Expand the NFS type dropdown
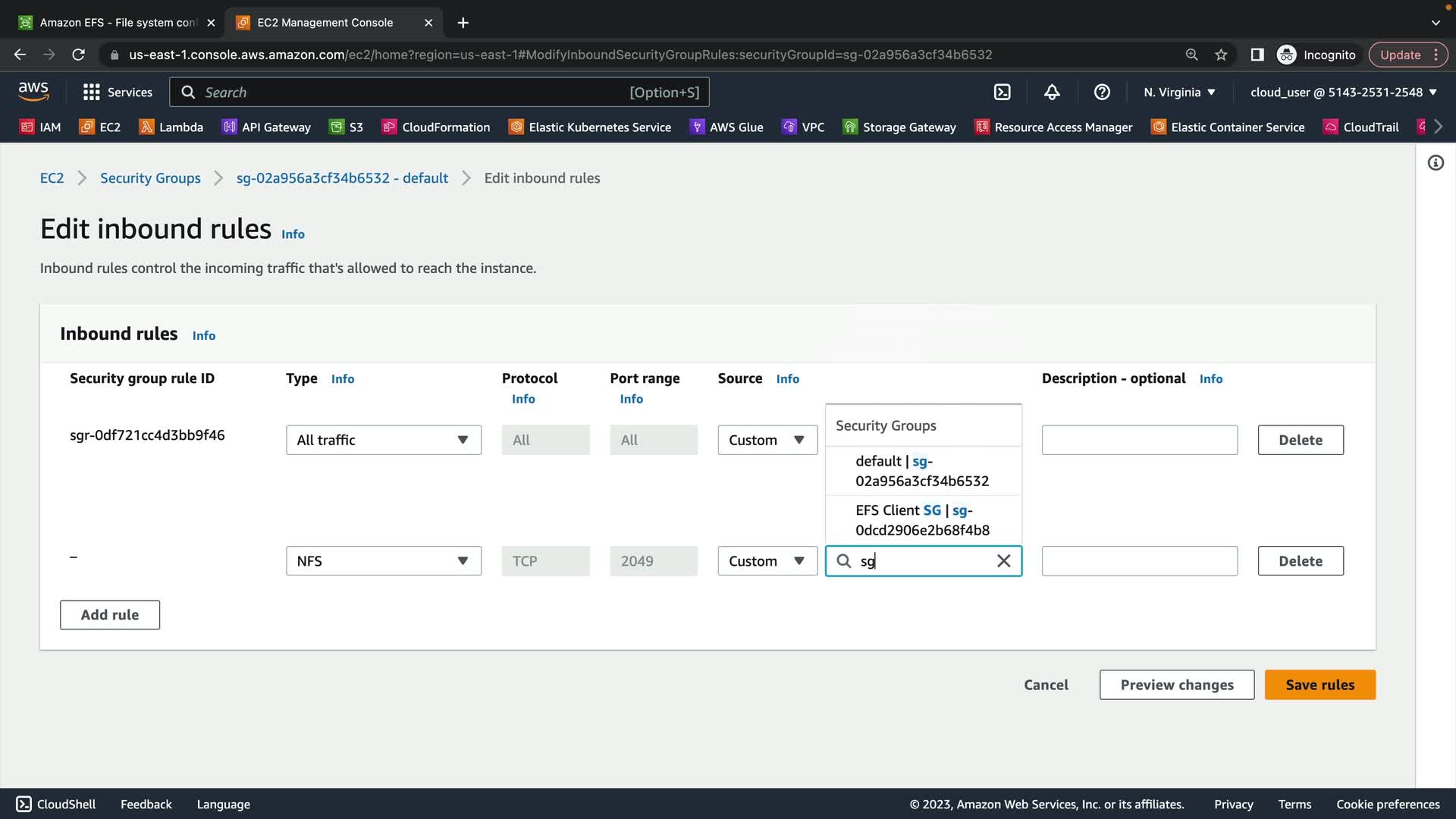This screenshot has width=1456, height=819. [x=383, y=561]
